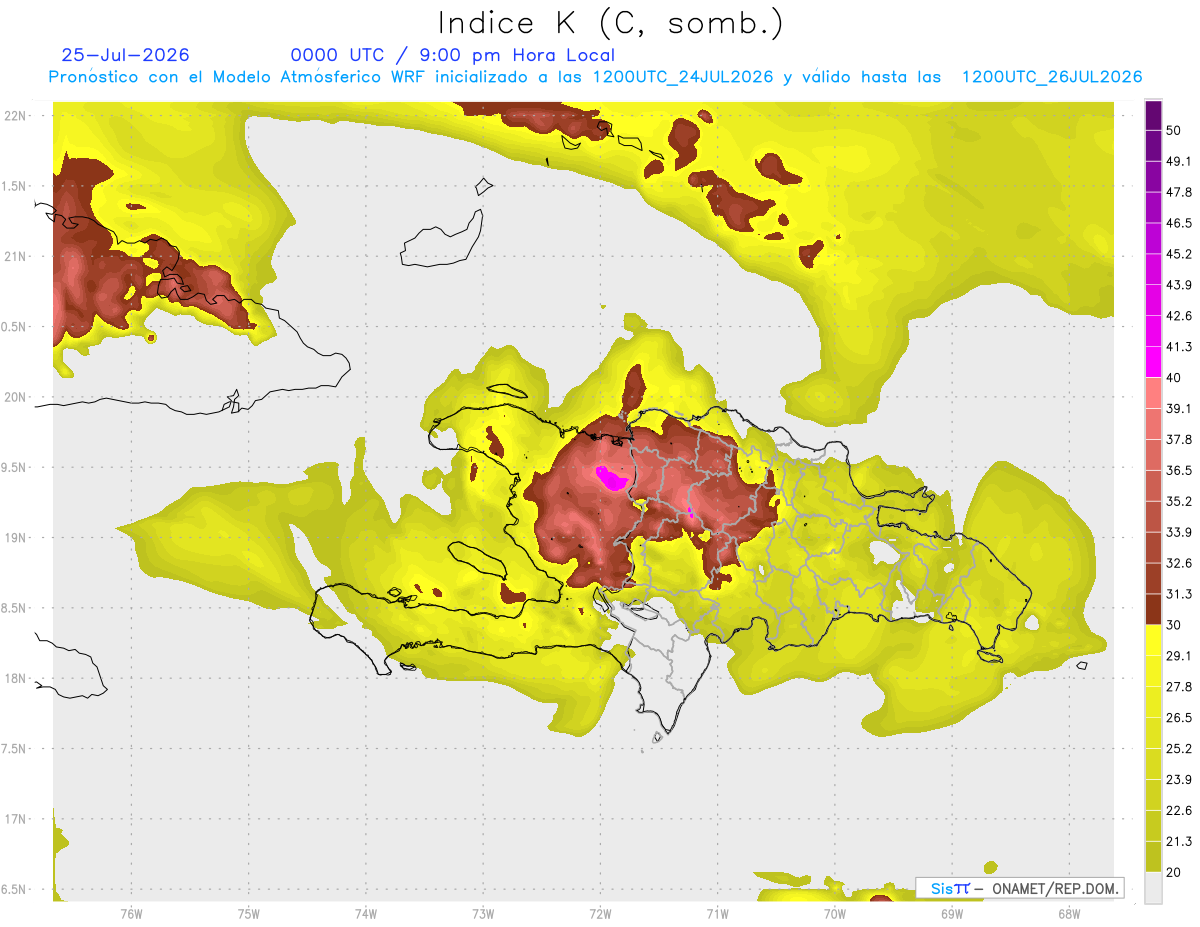
Task: Click the colorbar label '27.8'
Action: point(1180,686)
